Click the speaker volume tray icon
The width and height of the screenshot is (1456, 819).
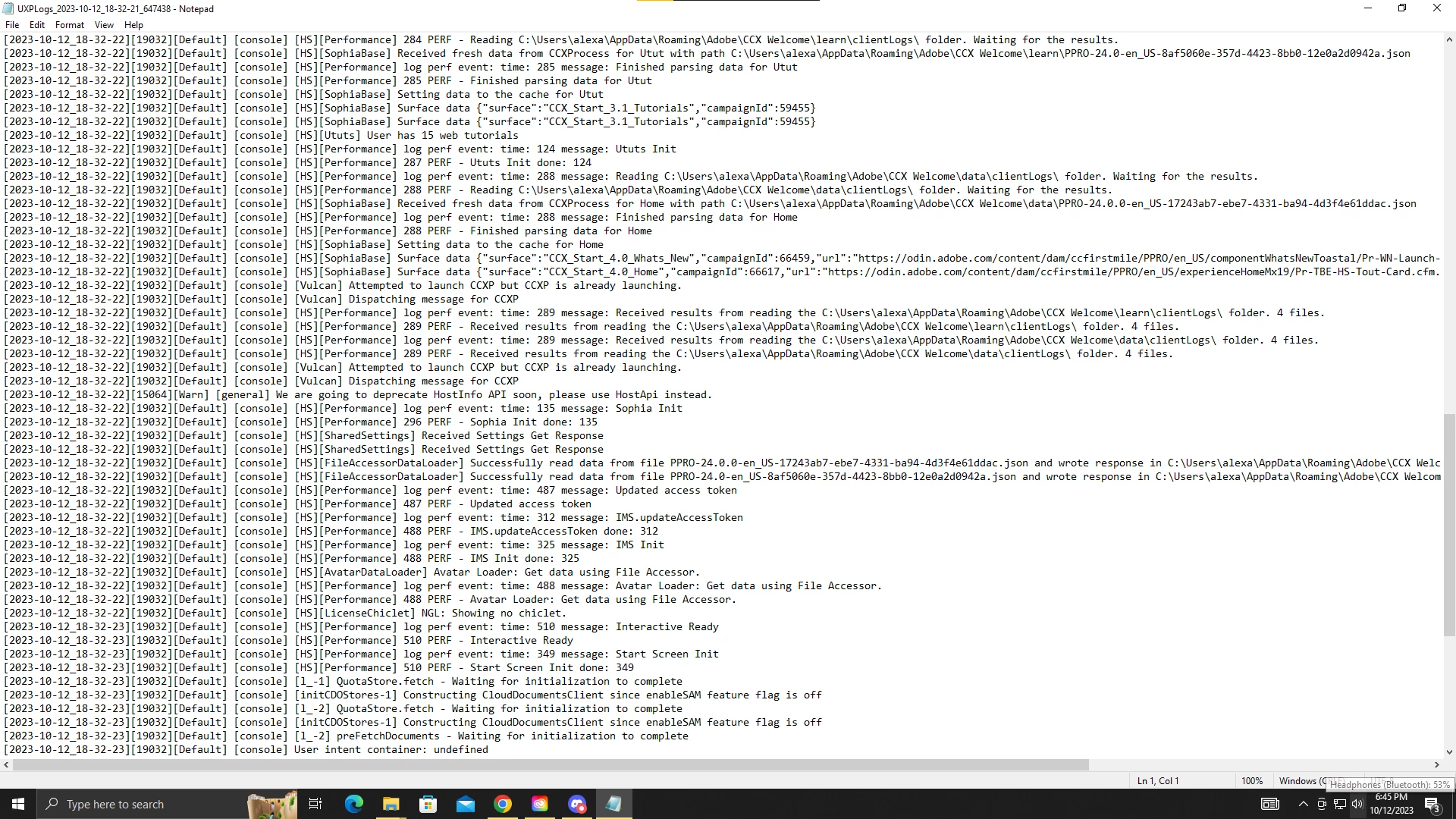1357,805
